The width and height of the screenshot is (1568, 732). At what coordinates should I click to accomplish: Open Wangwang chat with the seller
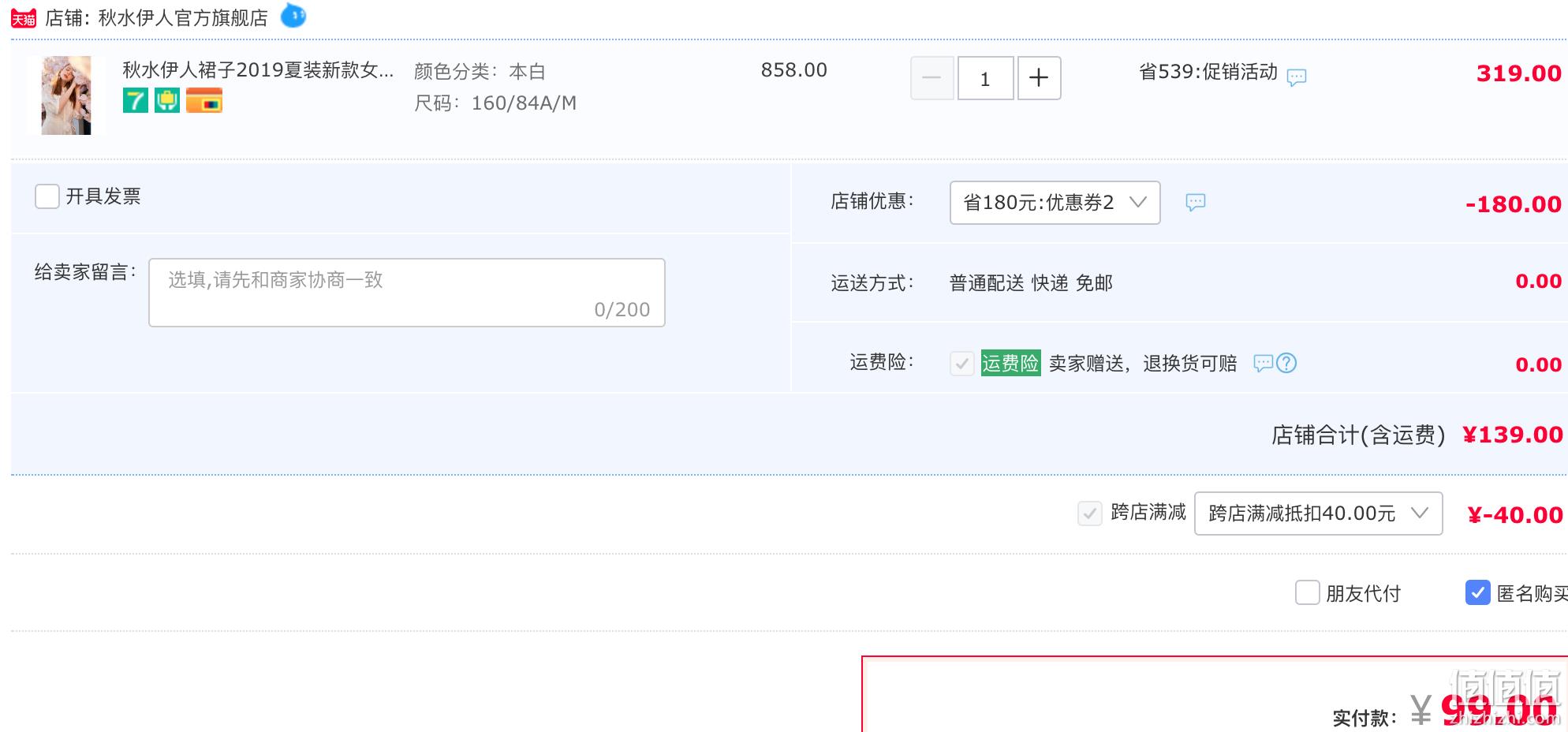pyautogui.click(x=293, y=15)
